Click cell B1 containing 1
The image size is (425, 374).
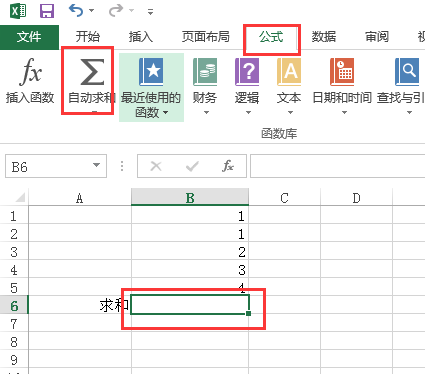point(190,216)
